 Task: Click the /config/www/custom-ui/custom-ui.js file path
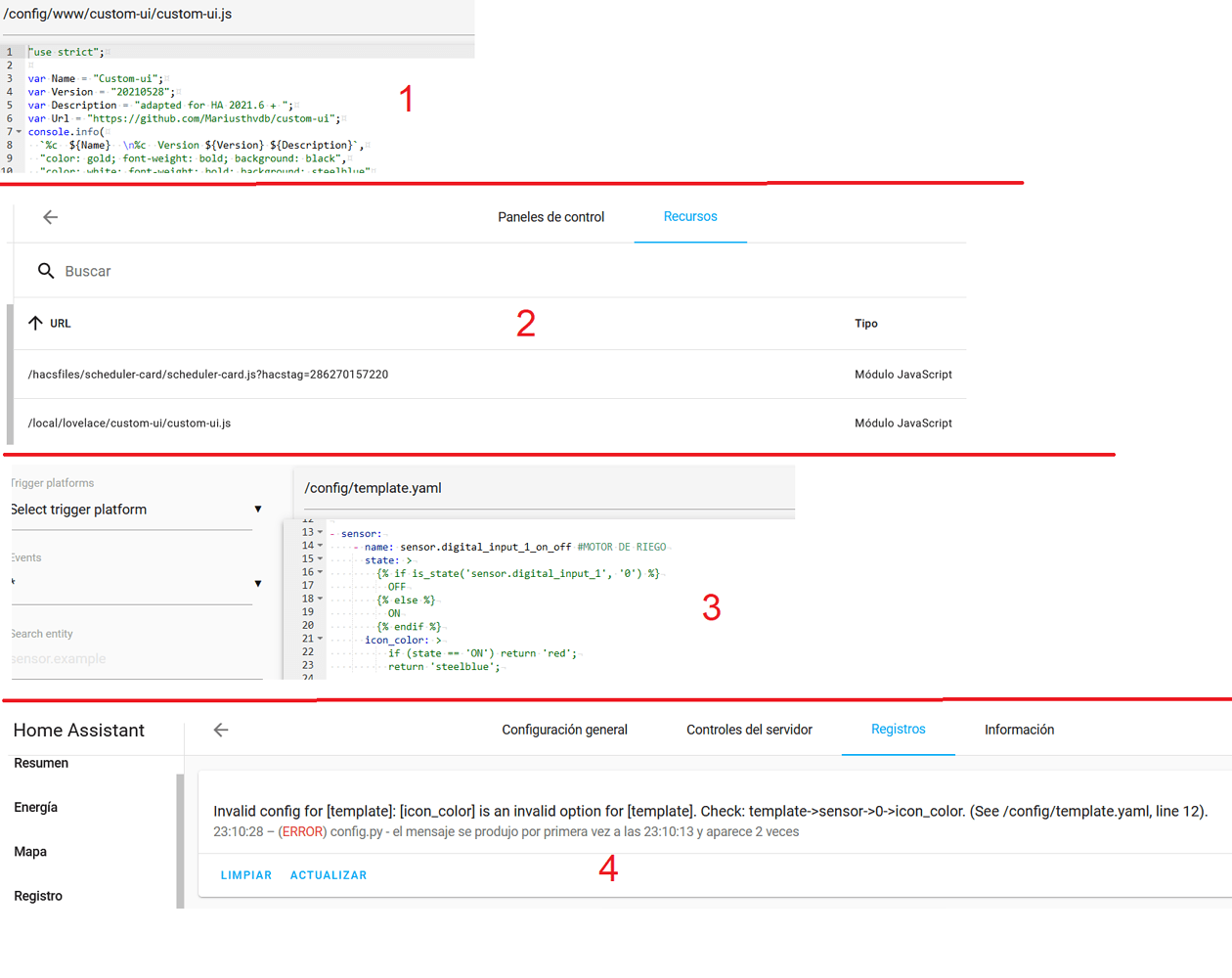click(117, 14)
